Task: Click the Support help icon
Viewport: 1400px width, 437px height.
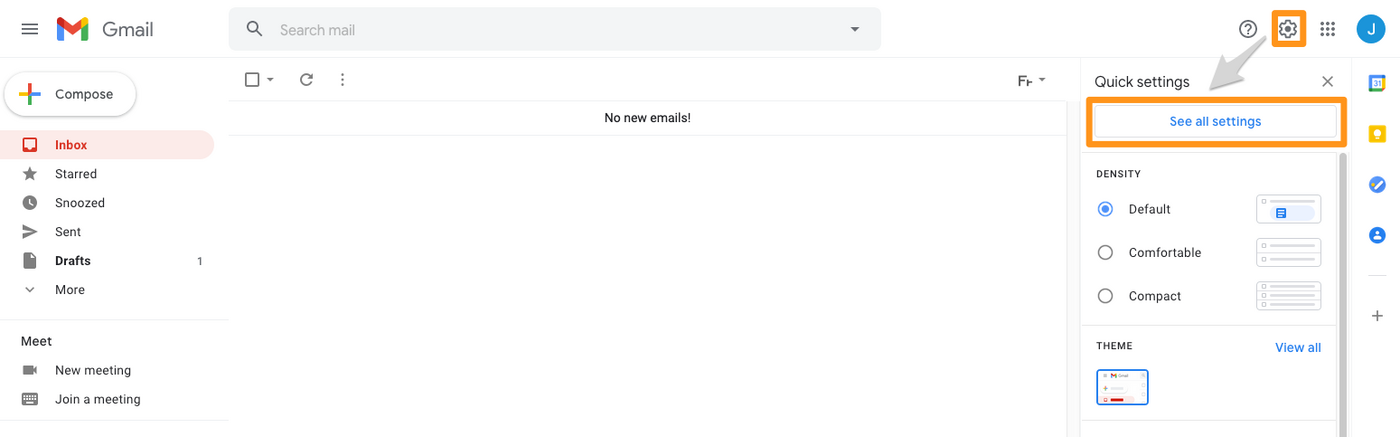Action: pos(1248,29)
